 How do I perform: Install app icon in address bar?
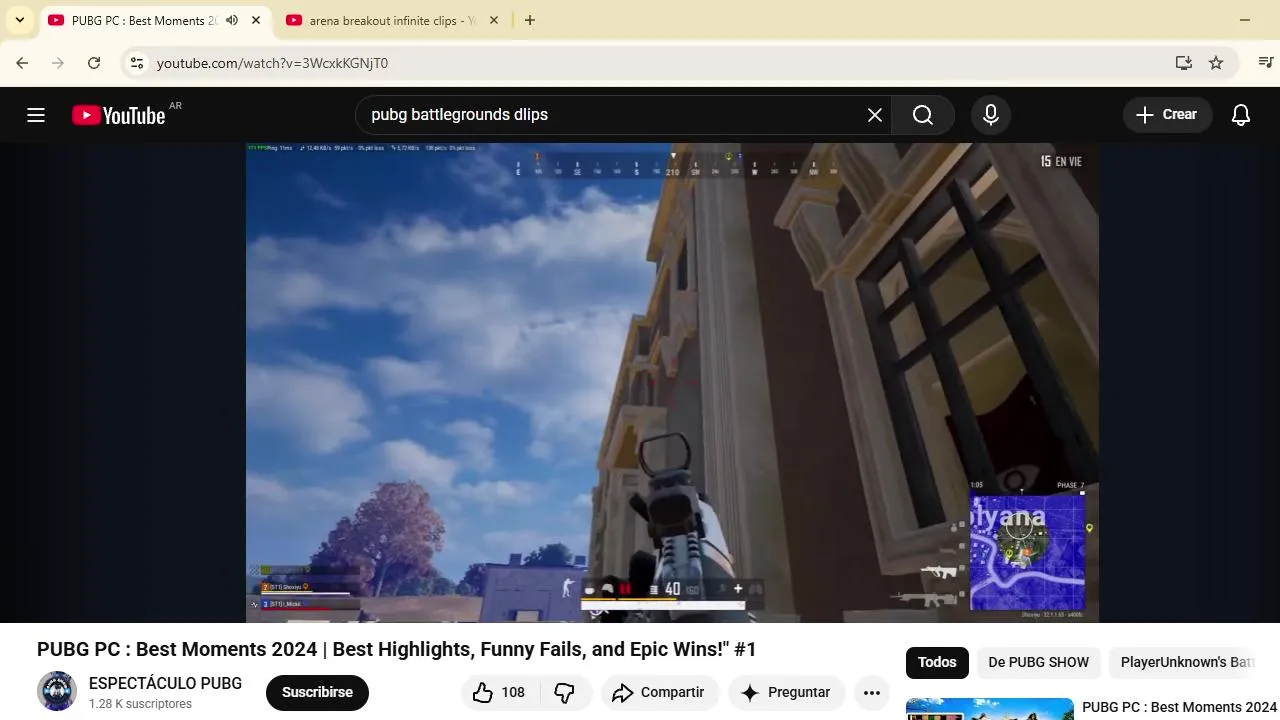1184,63
